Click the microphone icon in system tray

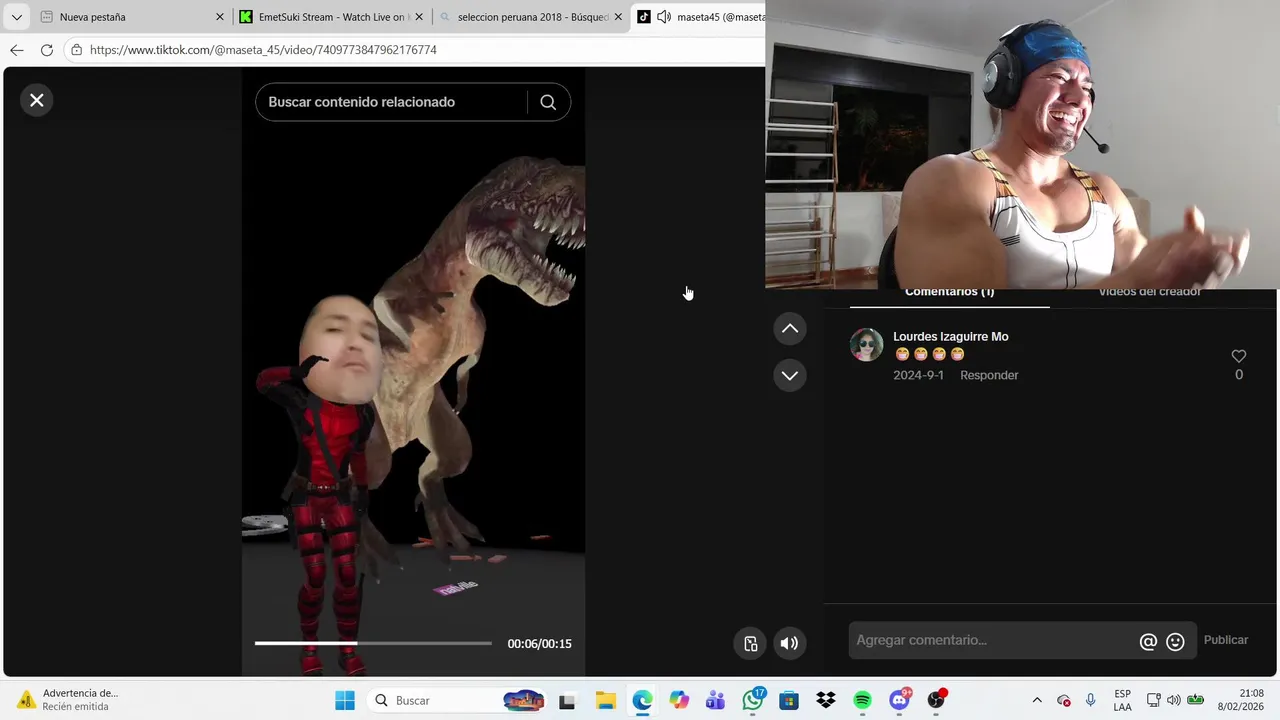pos(1091,700)
